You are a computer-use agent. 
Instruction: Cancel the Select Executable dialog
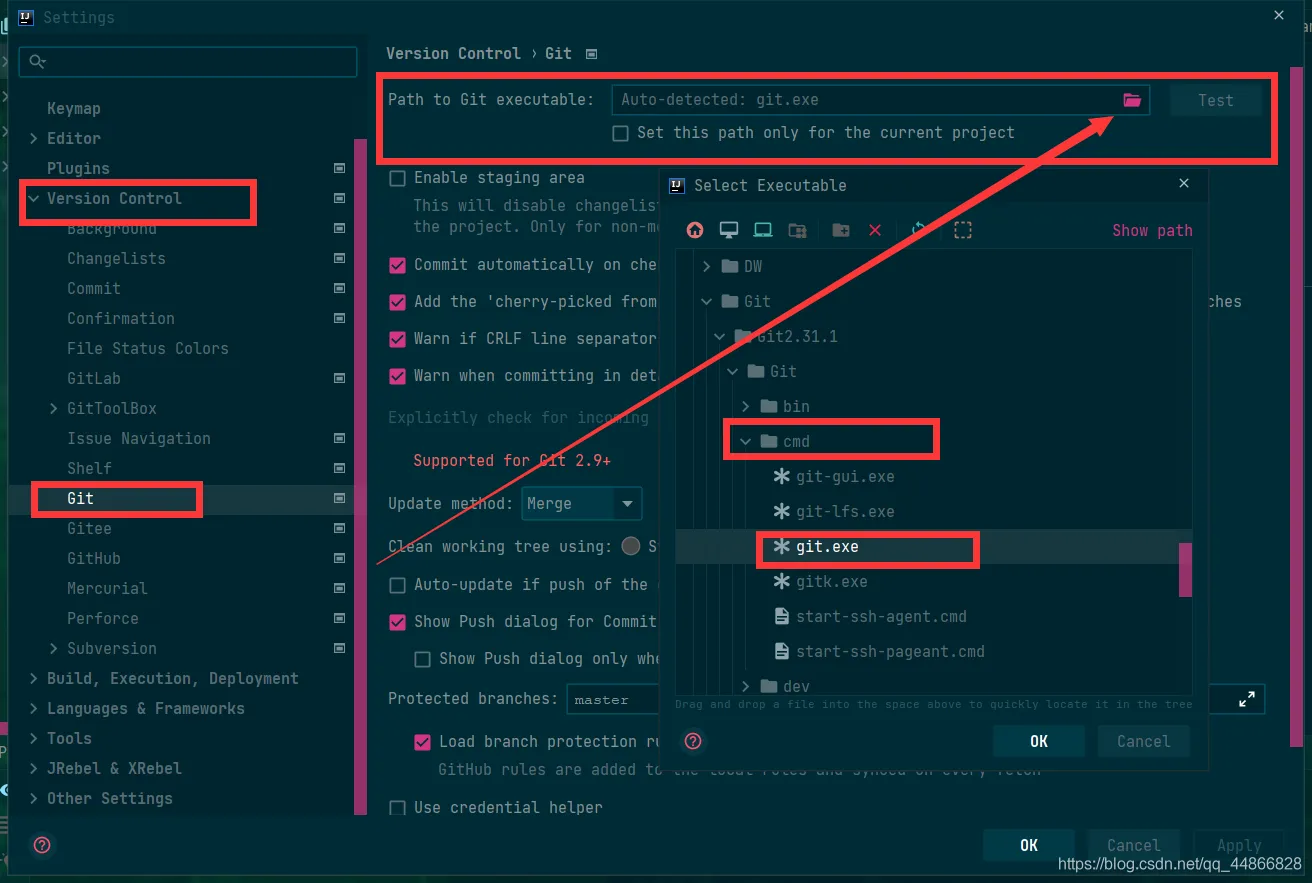click(x=1143, y=741)
